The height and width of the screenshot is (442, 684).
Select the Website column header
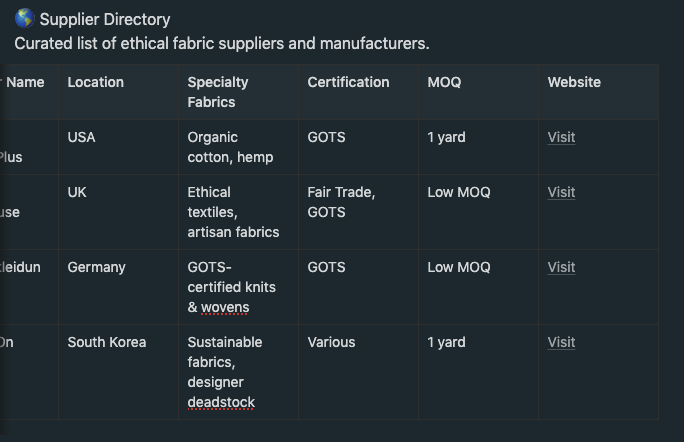click(574, 82)
